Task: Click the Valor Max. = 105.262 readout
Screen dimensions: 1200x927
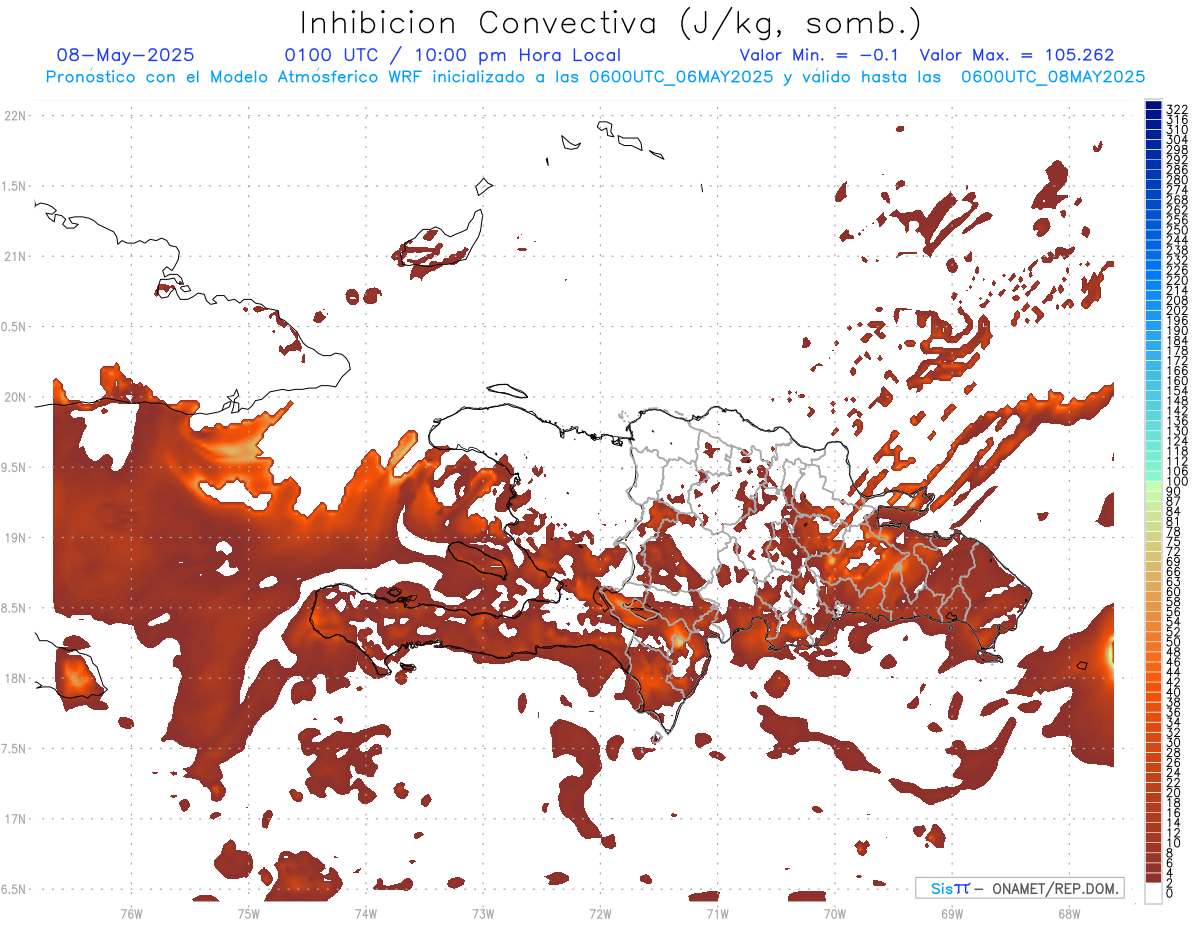Action: 1017,55
